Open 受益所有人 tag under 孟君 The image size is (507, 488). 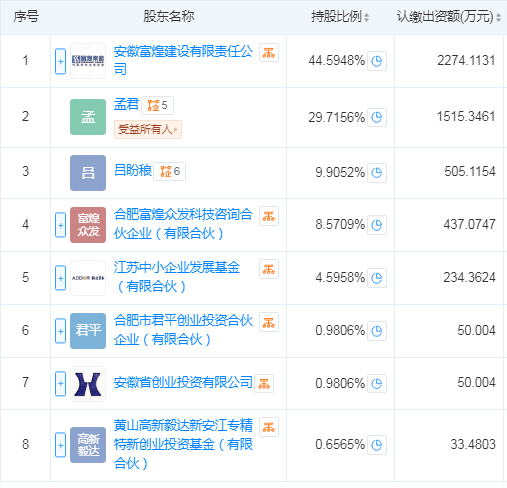[148, 129]
